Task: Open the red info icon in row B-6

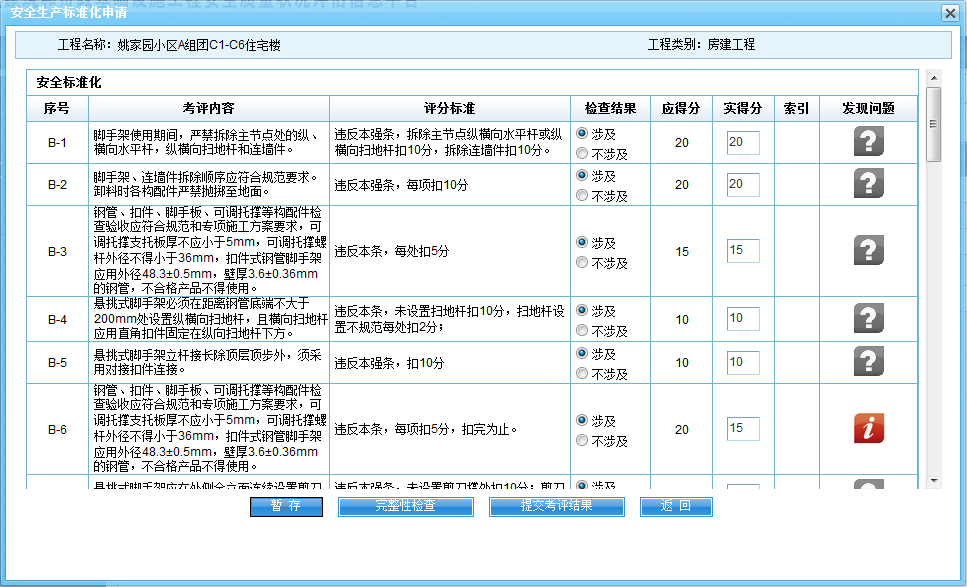Action: tap(868, 429)
